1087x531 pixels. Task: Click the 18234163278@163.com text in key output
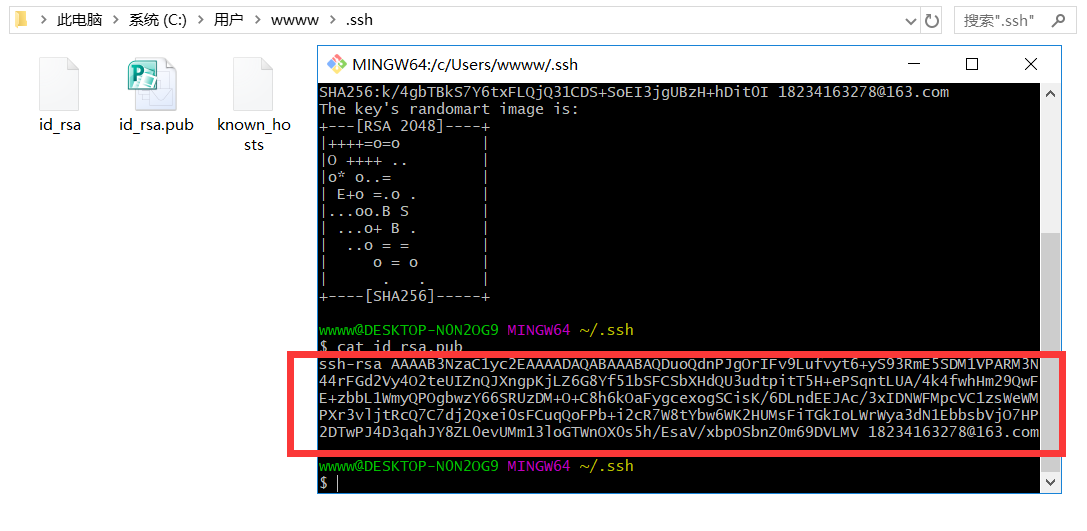(953, 433)
